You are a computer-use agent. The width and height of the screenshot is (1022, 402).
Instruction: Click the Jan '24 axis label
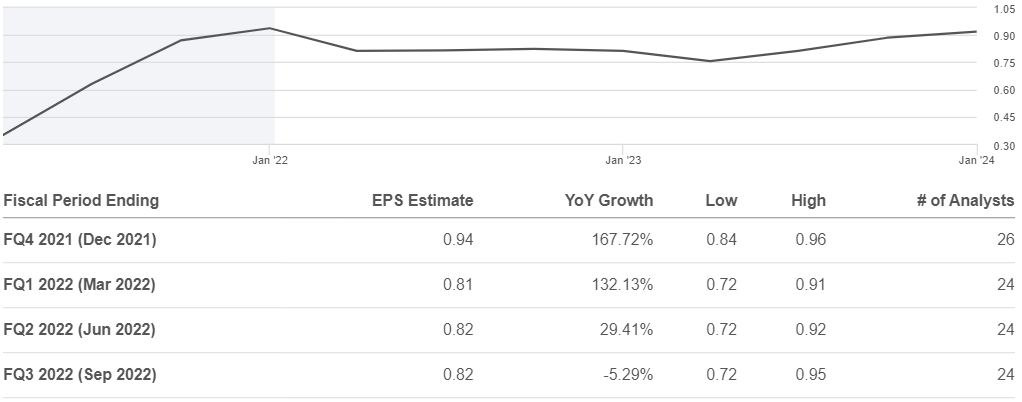pos(976,161)
